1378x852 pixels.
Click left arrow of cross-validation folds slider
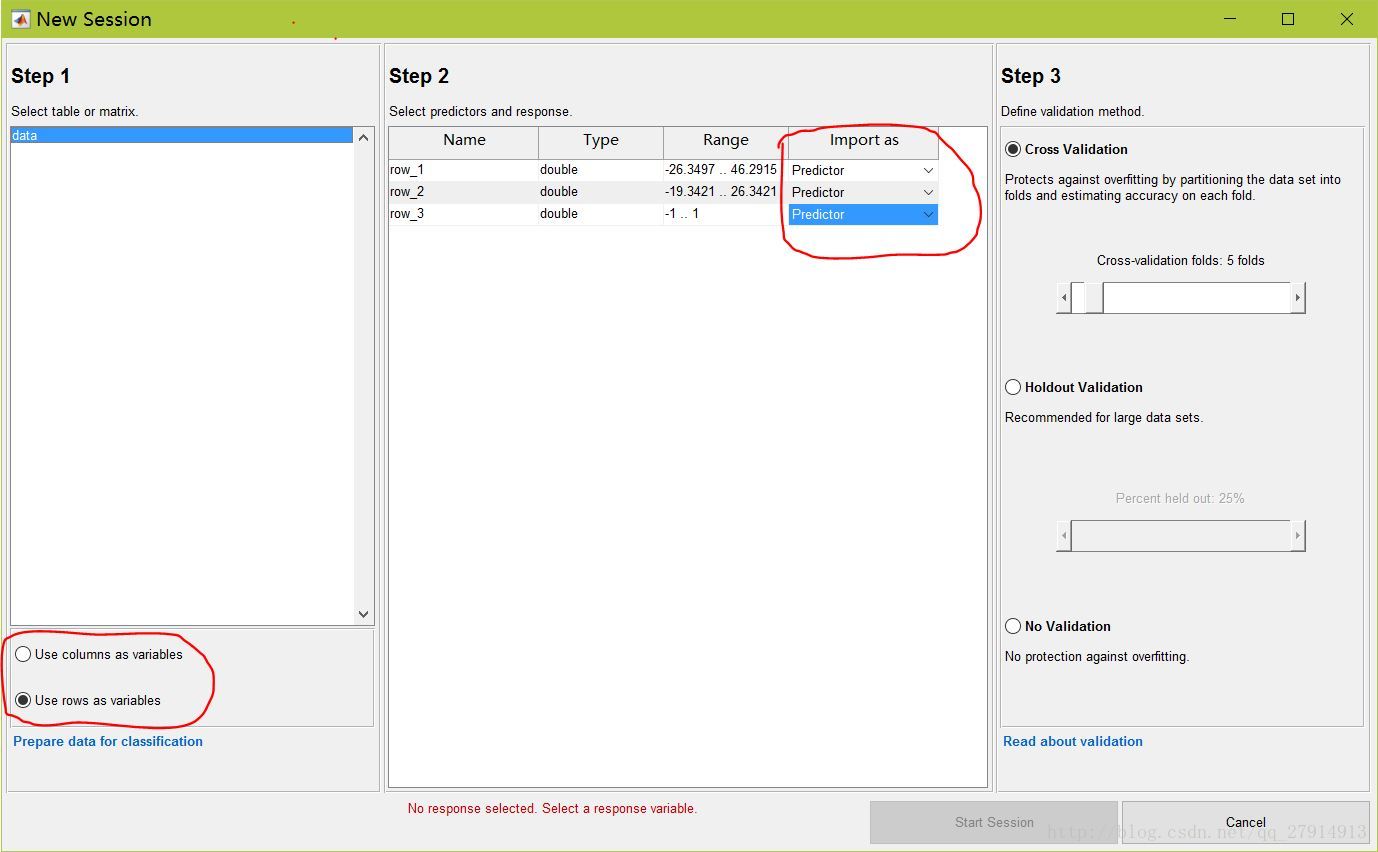1064,298
